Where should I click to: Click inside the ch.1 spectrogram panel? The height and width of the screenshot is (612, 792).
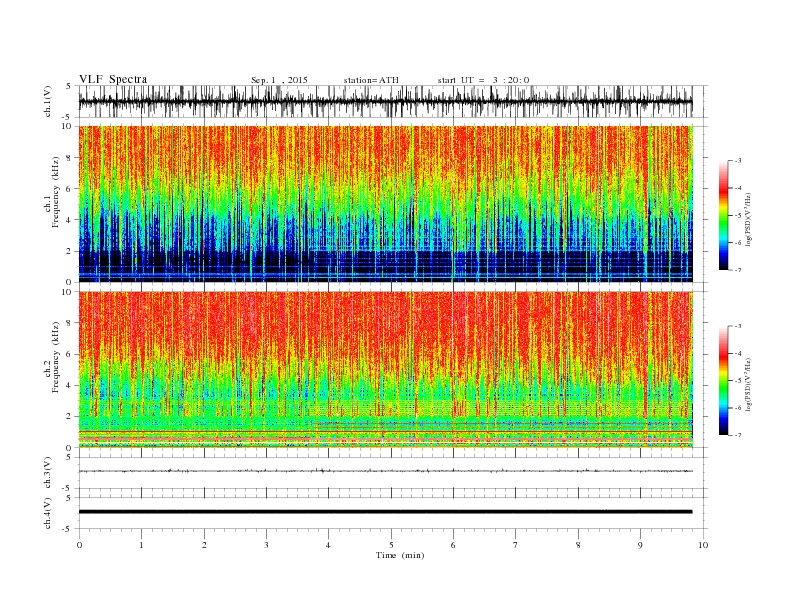(x=385, y=204)
